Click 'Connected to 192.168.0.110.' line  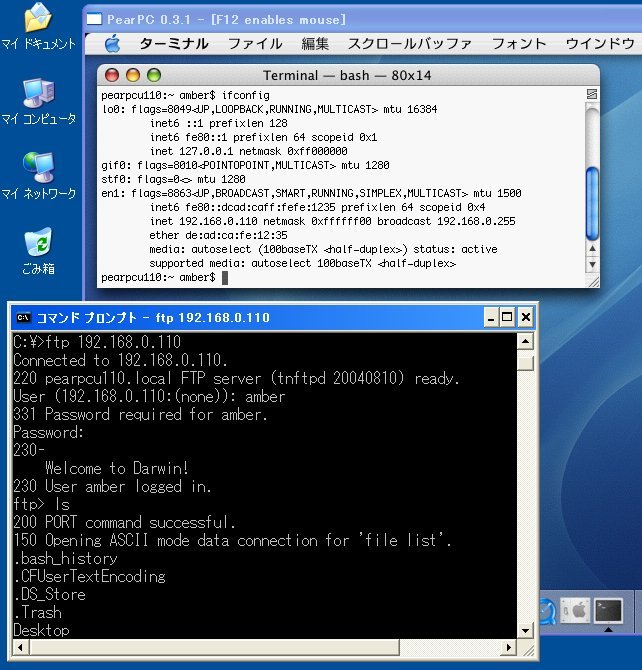point(120,360)
